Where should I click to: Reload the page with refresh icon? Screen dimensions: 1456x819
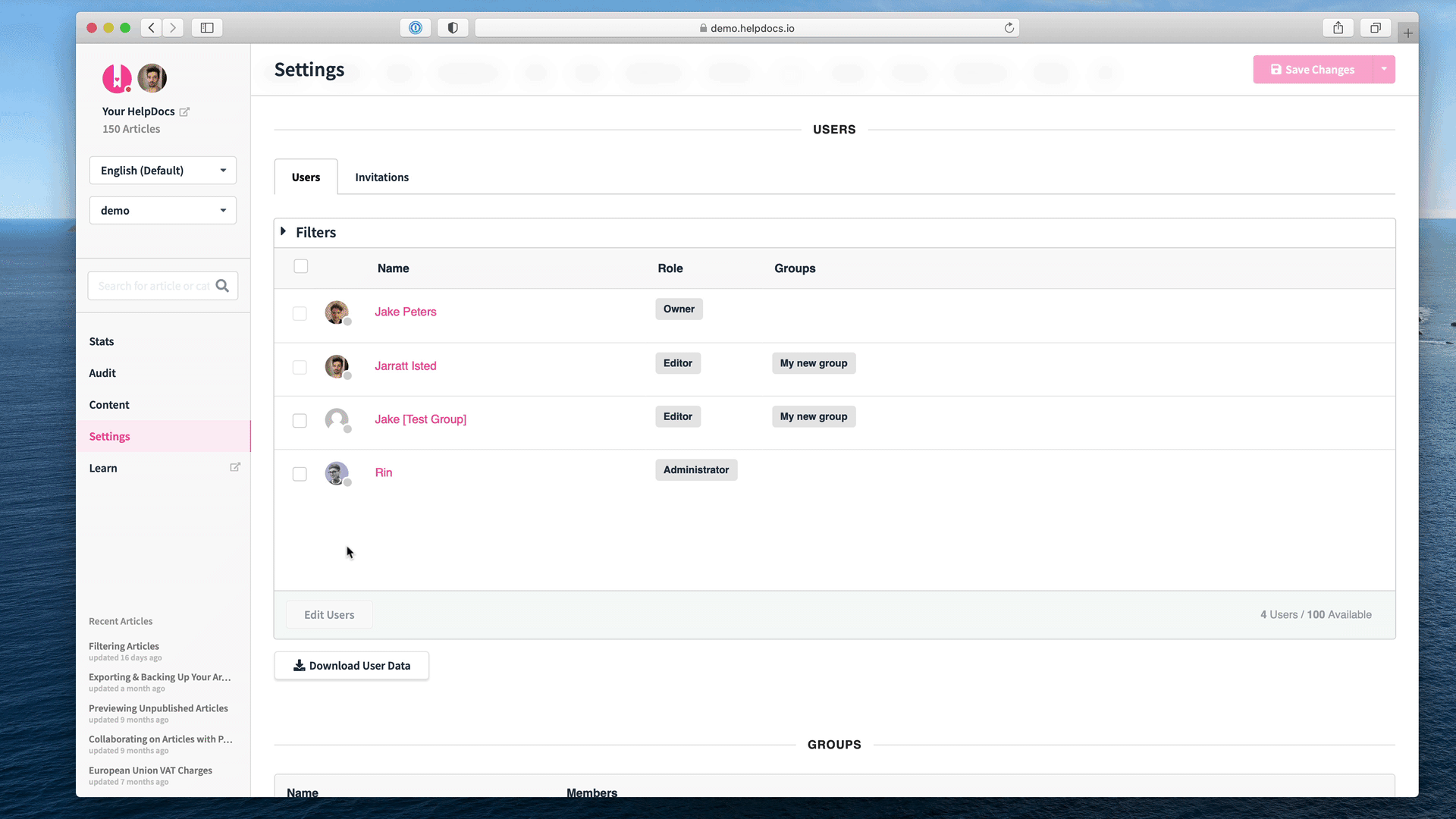pos(1009,28)
